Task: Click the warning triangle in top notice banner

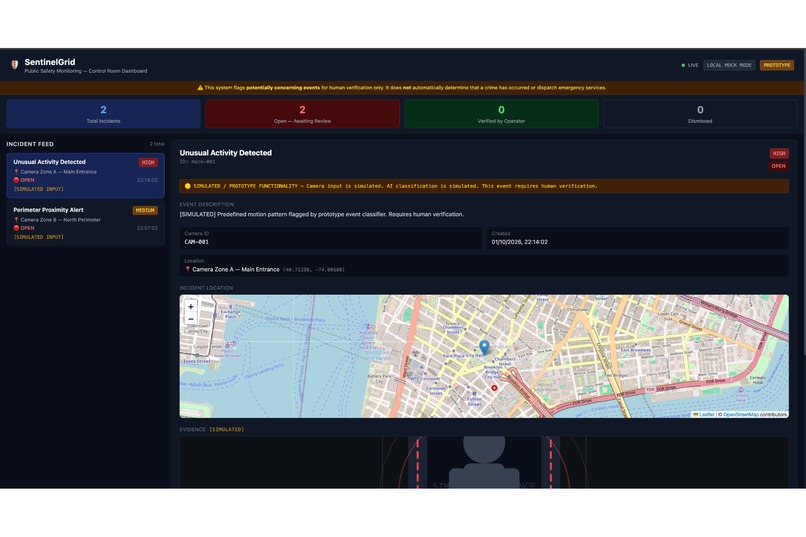Action: click(200, 87)
